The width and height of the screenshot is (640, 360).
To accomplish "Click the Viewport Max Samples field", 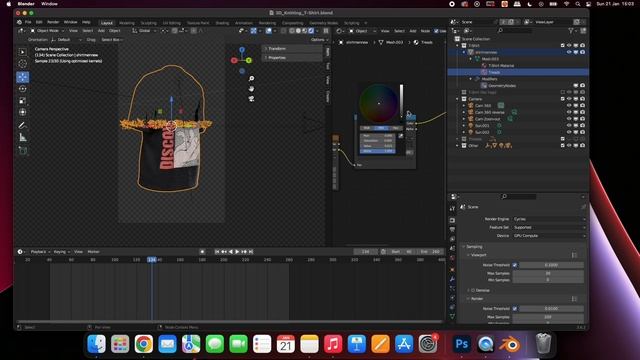I will pyautogui.click(x=548, y=273).
